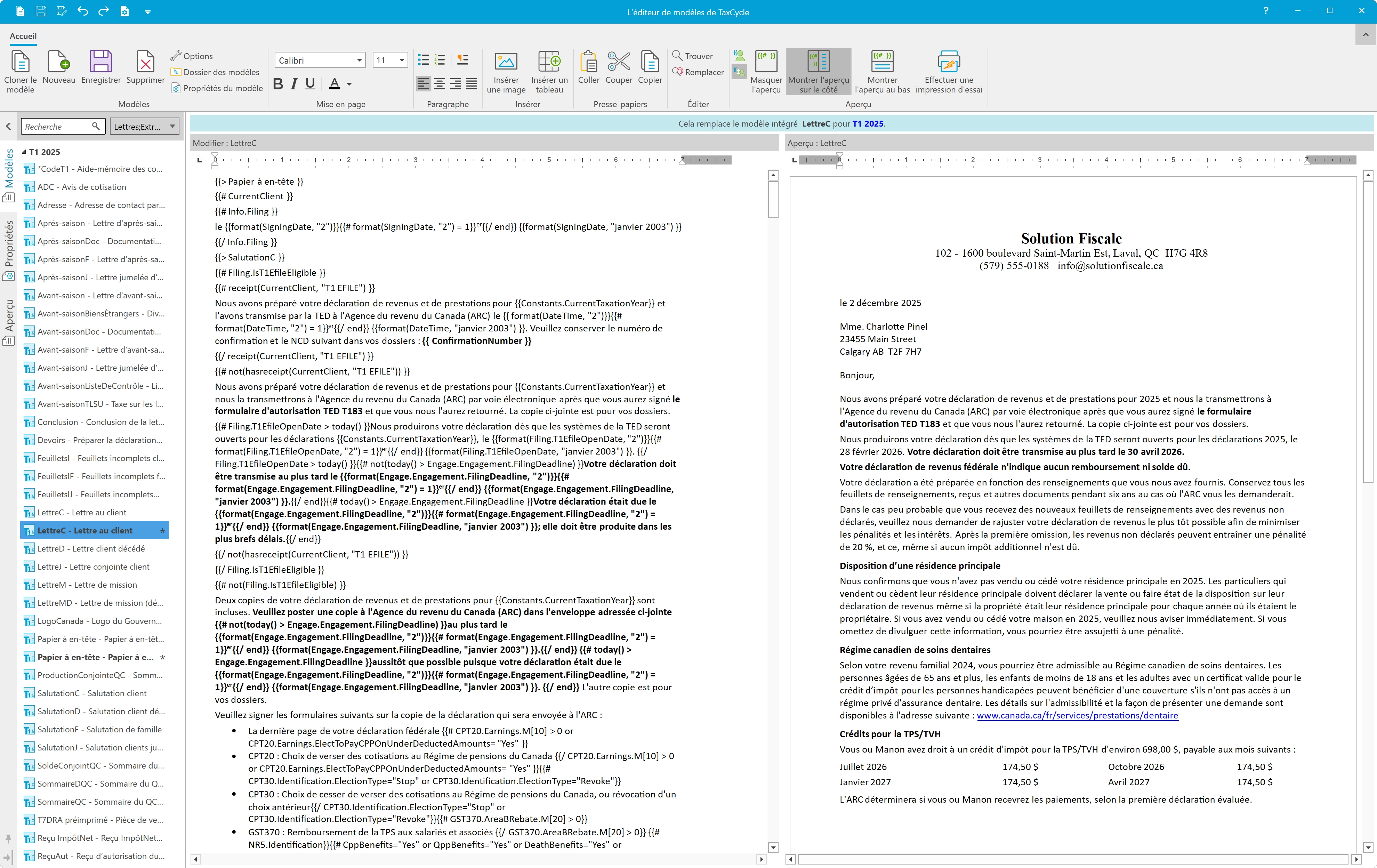Image resolution: width=1377 pixels, height=868 pixels.
Task: Open the Accueil ribbon tab
Action: (x=23, y=36)
